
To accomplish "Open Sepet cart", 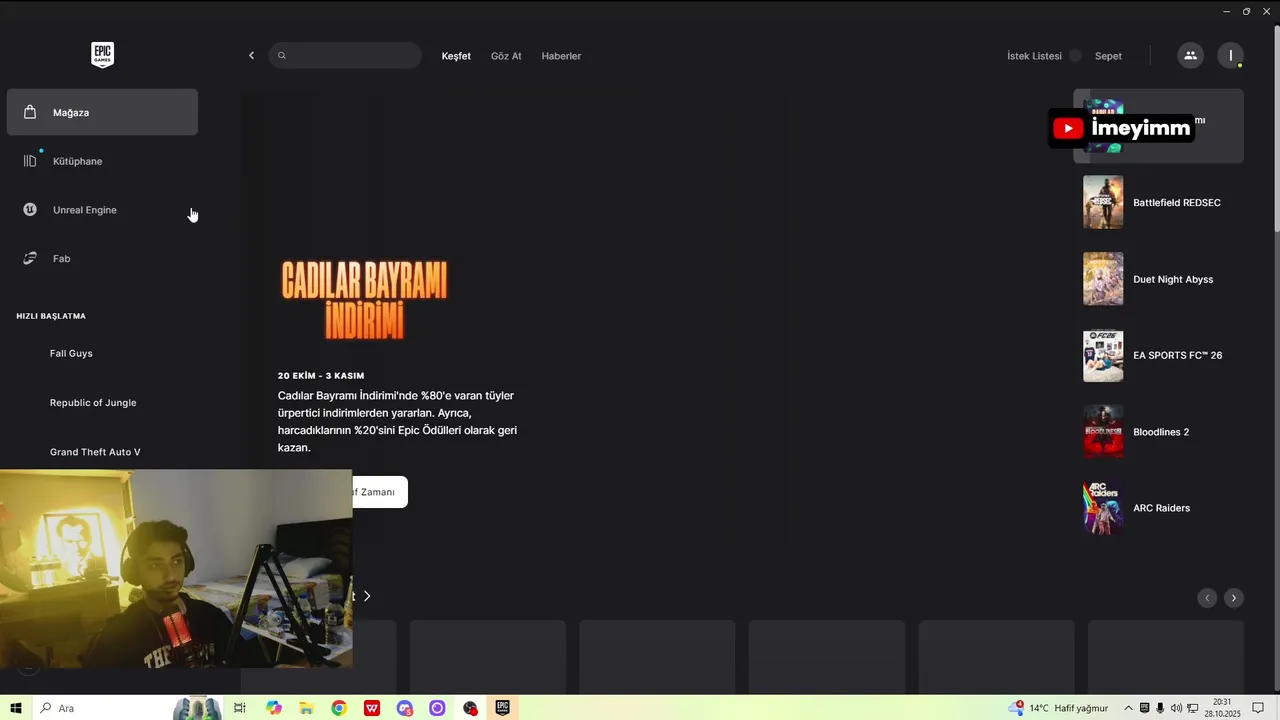I will [1108, 56].
